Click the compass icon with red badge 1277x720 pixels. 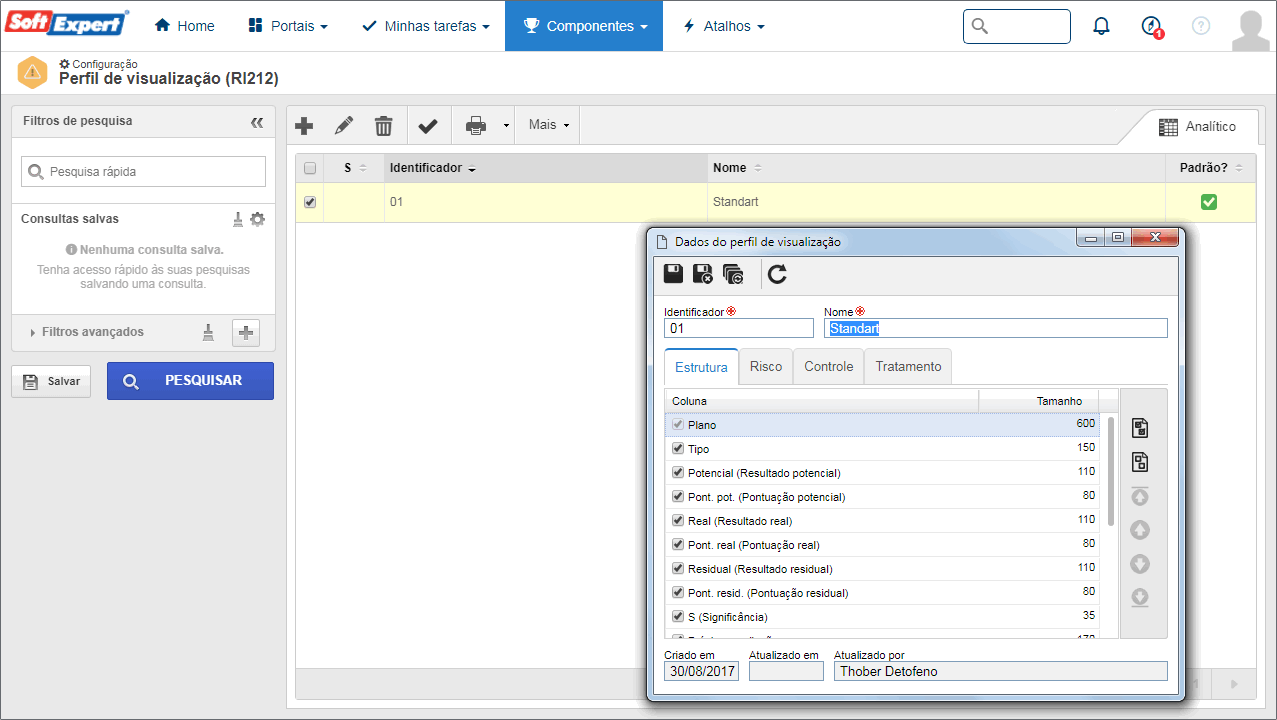coord(1151,26)
